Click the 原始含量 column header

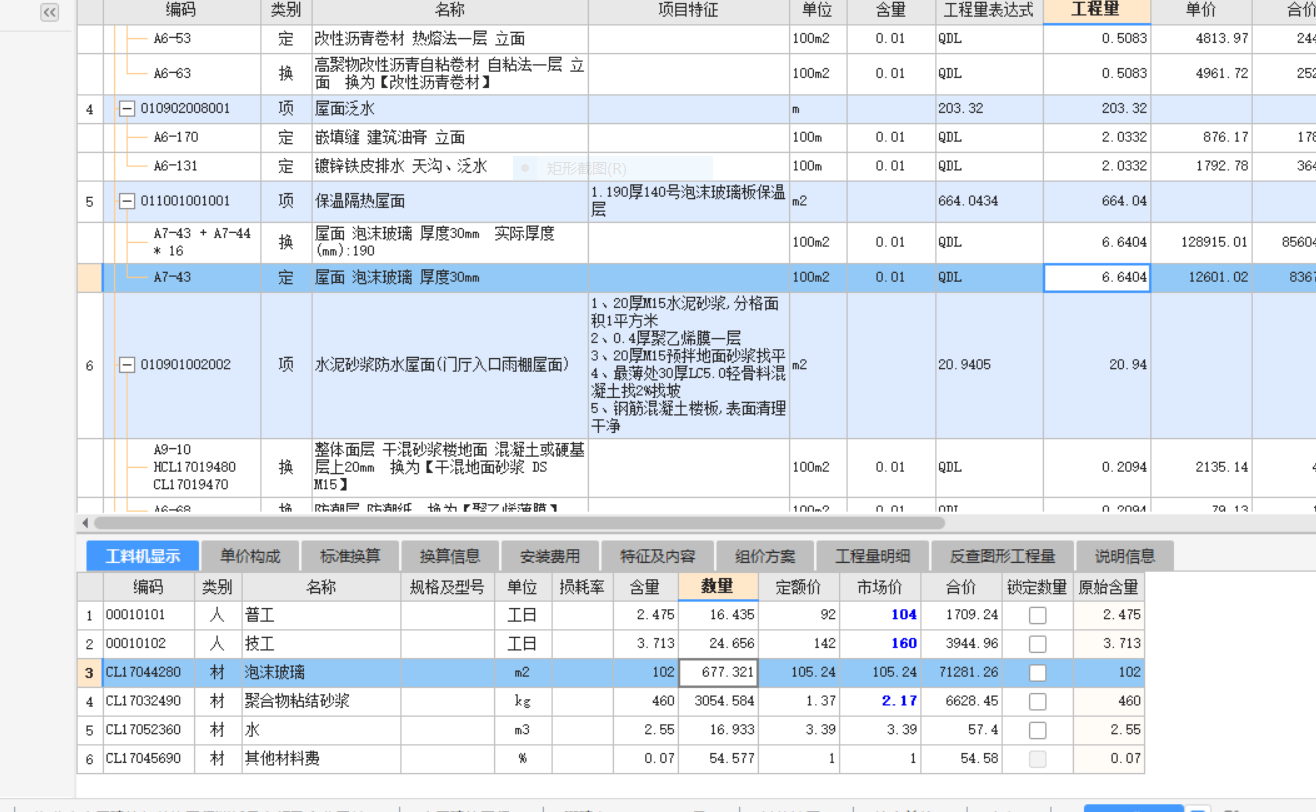[x=1108, y=587]
